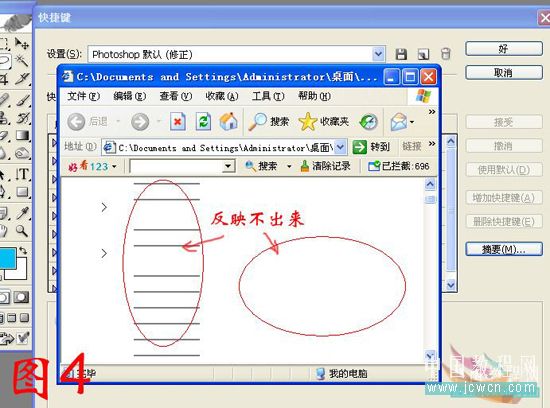550x408 pixels.
Task: Click 清除记录 in the search toolbar
Action: pos(326,166)
